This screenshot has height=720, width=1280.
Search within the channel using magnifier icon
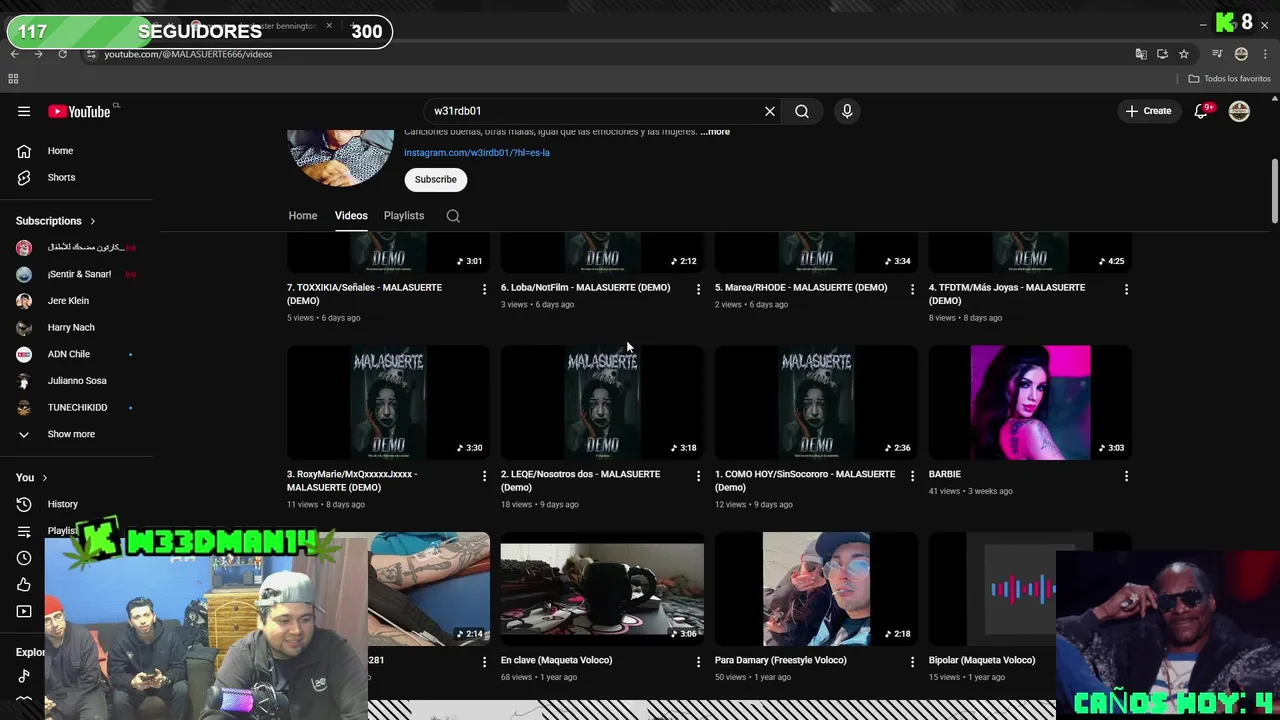coord(453,216)
